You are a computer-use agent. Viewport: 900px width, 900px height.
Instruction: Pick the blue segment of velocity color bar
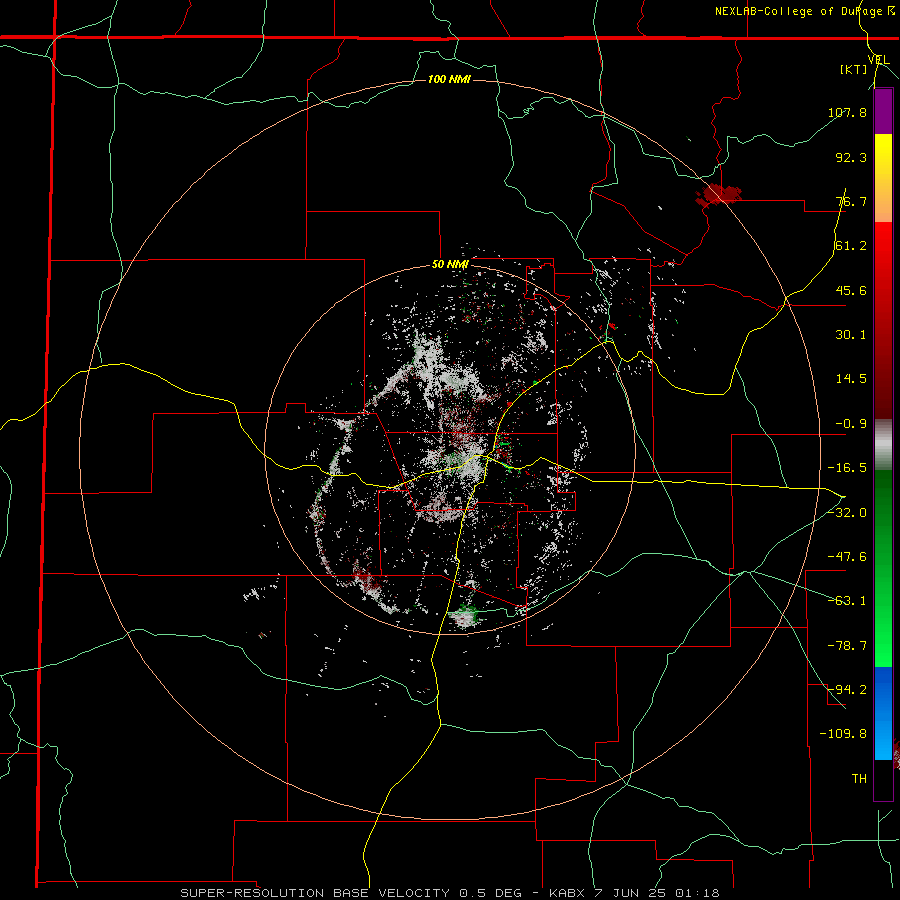(883, 713)
